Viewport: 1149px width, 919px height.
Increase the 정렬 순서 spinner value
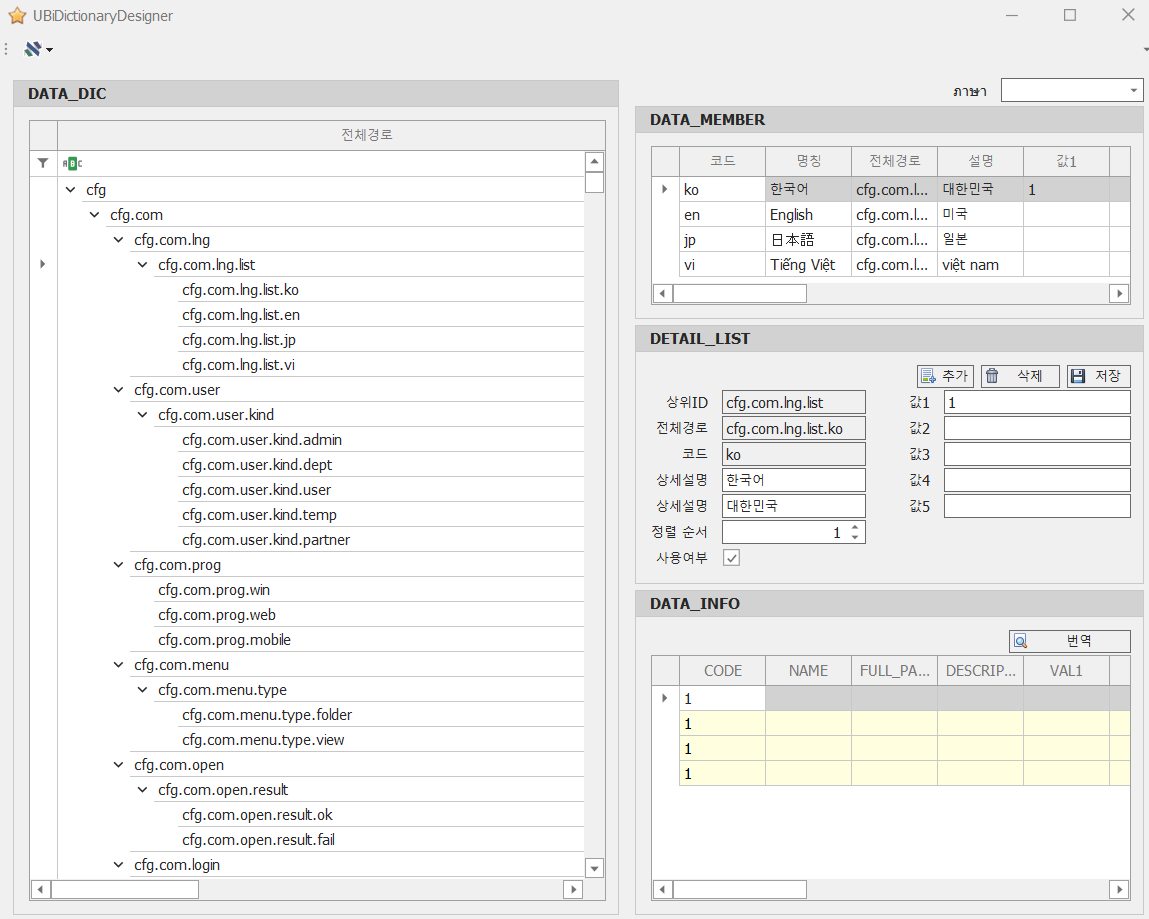pos(855,527)
